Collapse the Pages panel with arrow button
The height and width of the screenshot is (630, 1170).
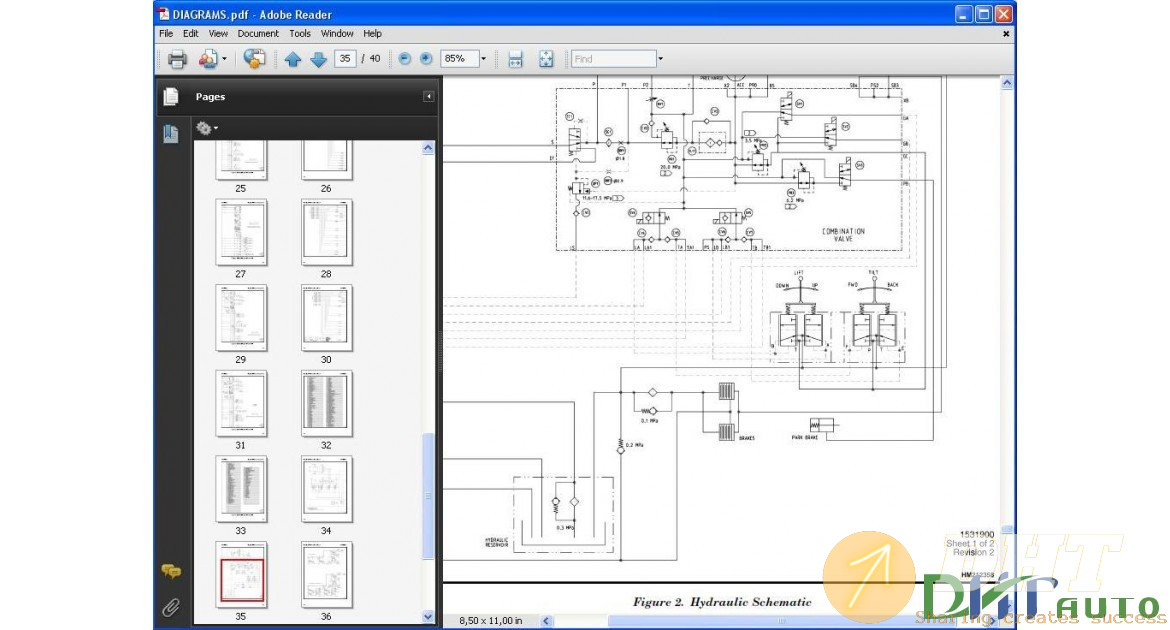pos(428,96)
